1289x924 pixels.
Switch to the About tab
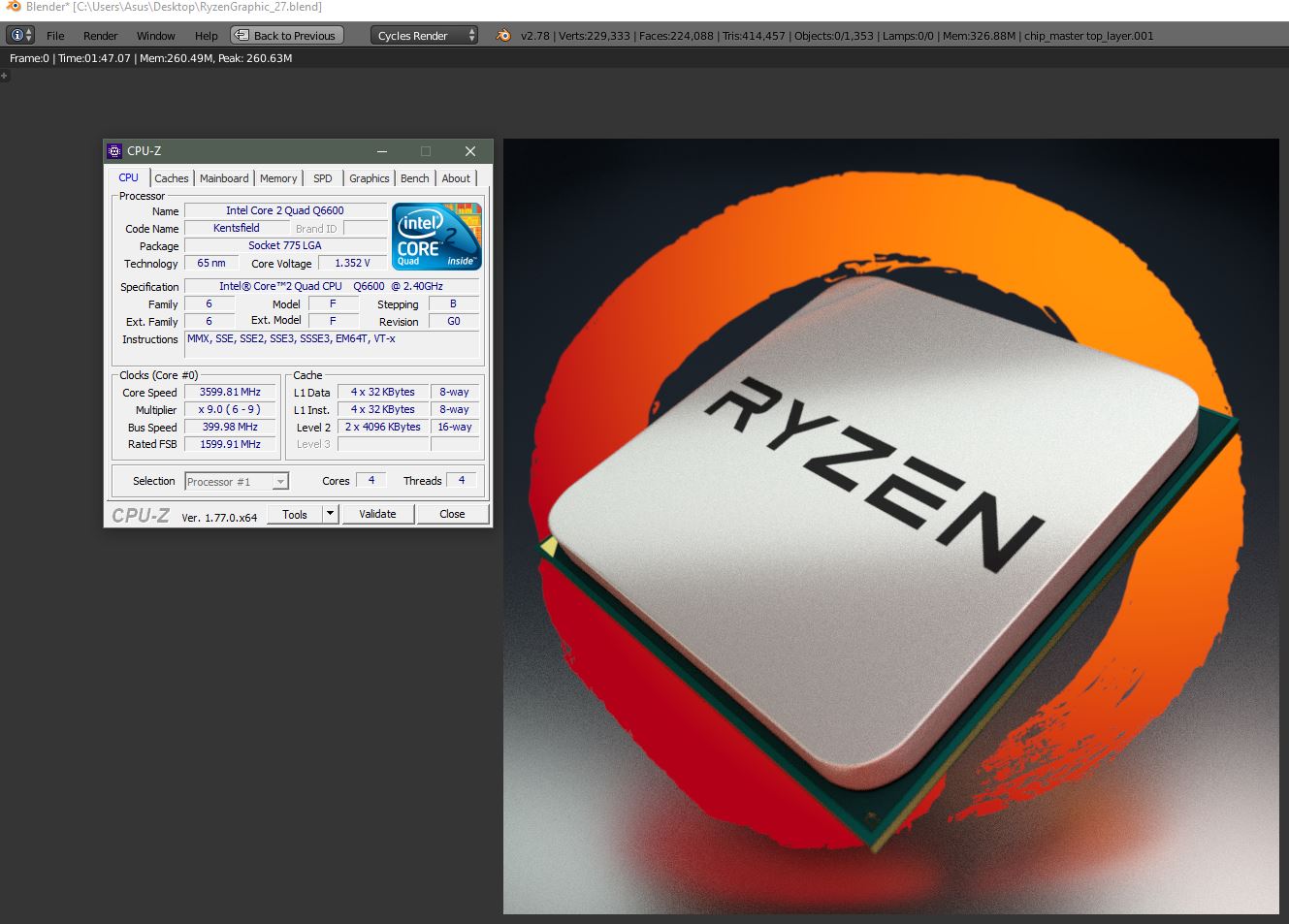(x=456, y=178)
